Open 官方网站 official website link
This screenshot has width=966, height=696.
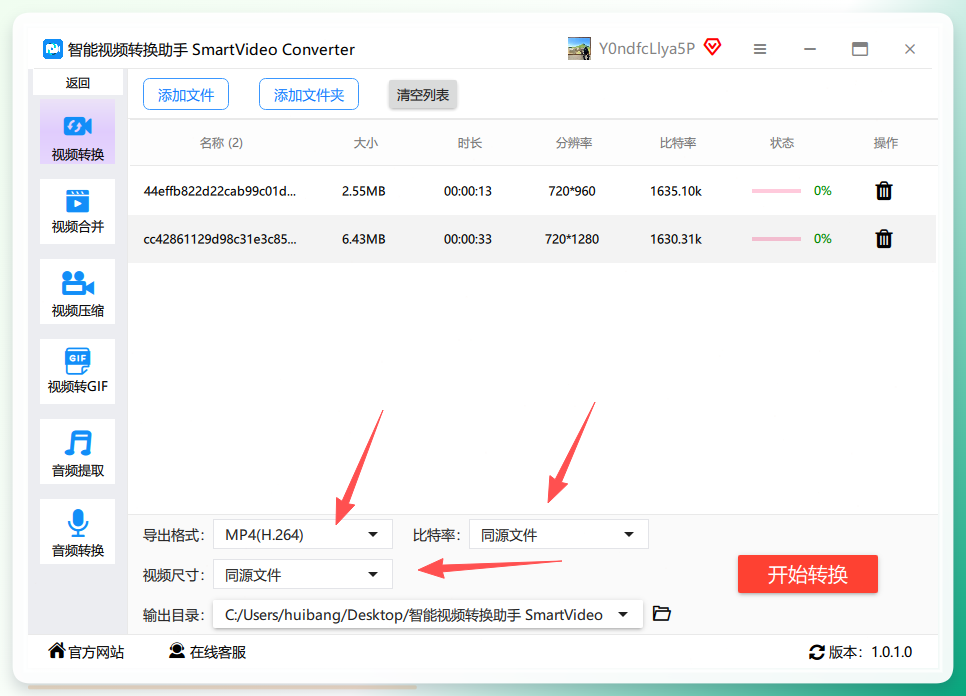[86, 652]
